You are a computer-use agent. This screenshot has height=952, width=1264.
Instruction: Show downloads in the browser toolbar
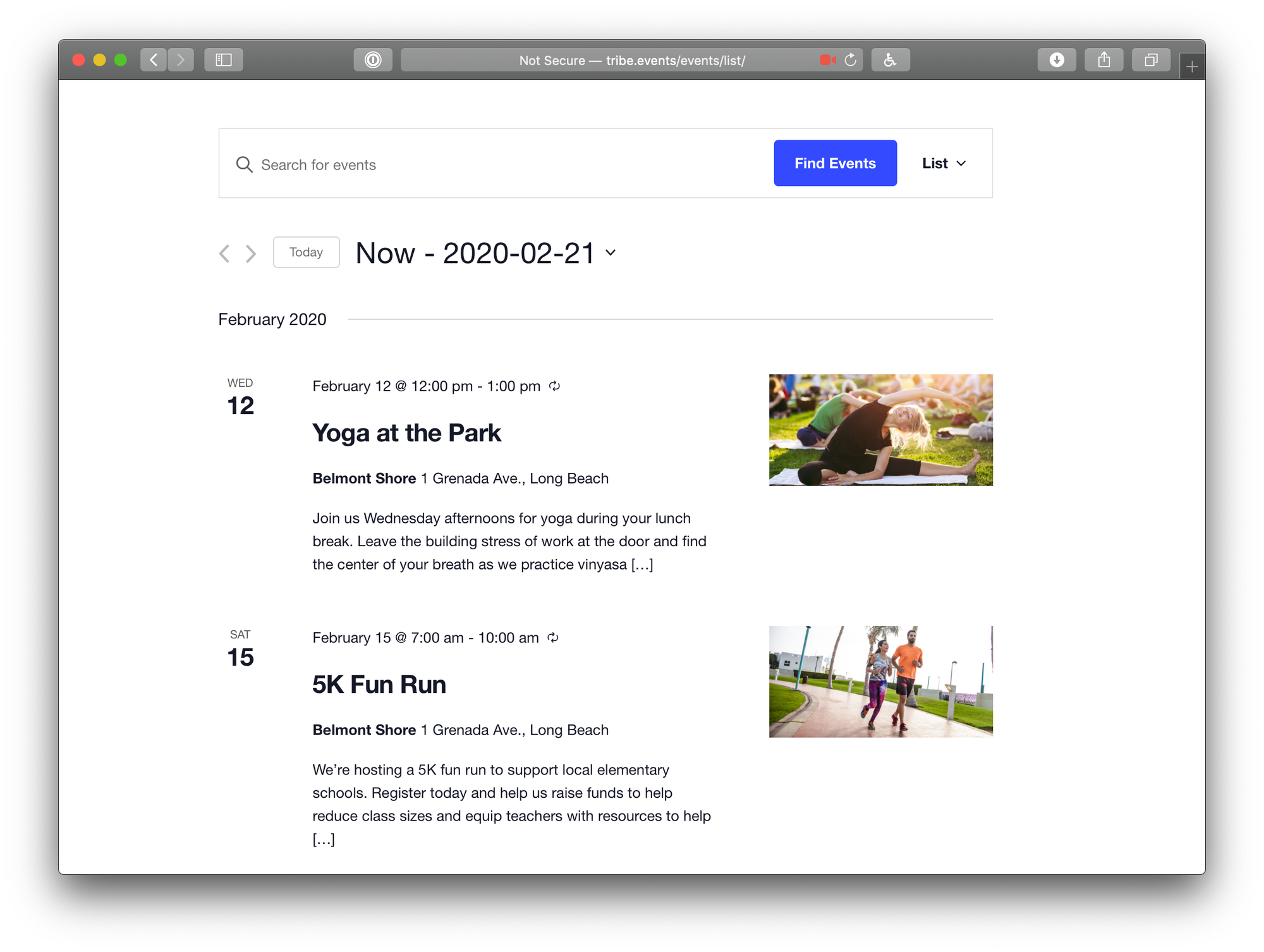click(x=1056, y=60)
